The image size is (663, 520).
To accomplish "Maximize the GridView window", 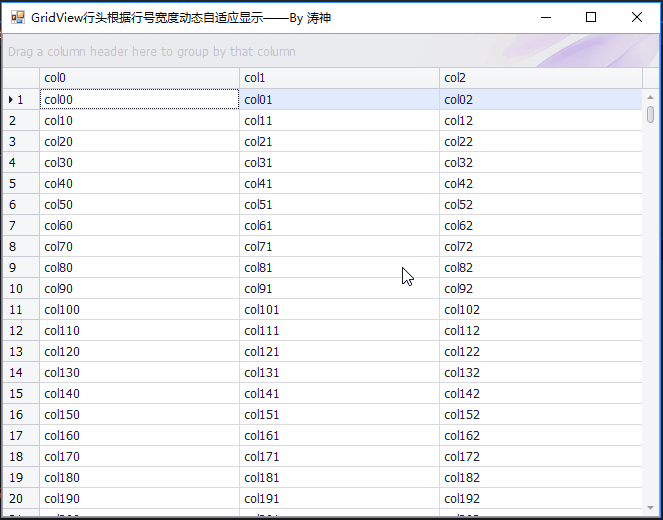I will click(590, 17).
